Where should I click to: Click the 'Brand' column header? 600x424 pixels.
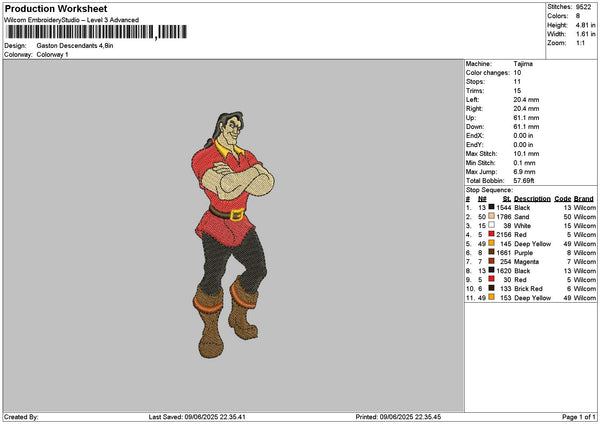click(584, 199)
